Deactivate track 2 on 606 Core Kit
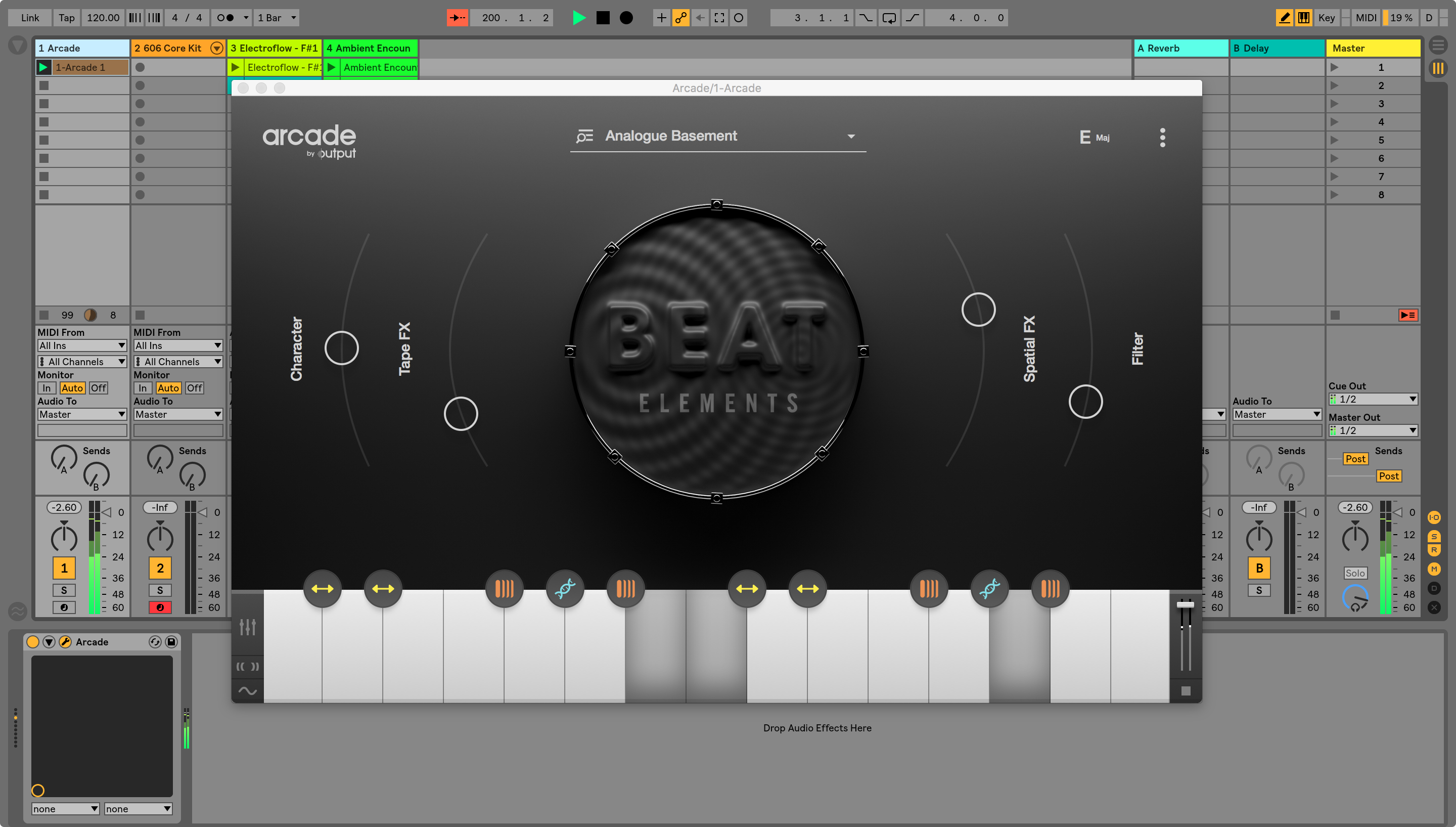Viewport: 1456px width, 827px height. pyautogui.click(x=161, y=568)
